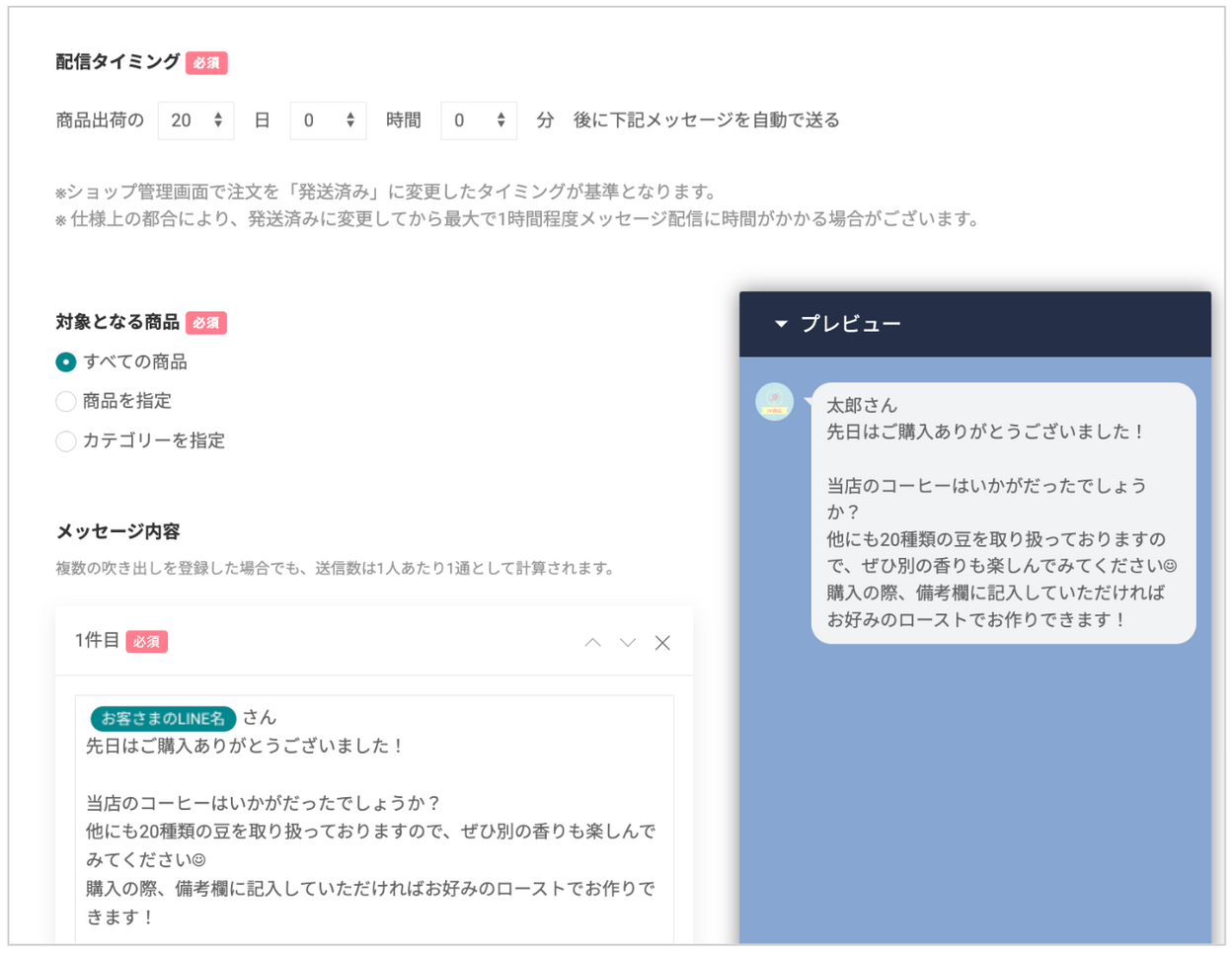Viewport: 1232px width, 957px height.
Task: Click the note starting ※ショップ管理画面で注文を
Action: (386, 192)
